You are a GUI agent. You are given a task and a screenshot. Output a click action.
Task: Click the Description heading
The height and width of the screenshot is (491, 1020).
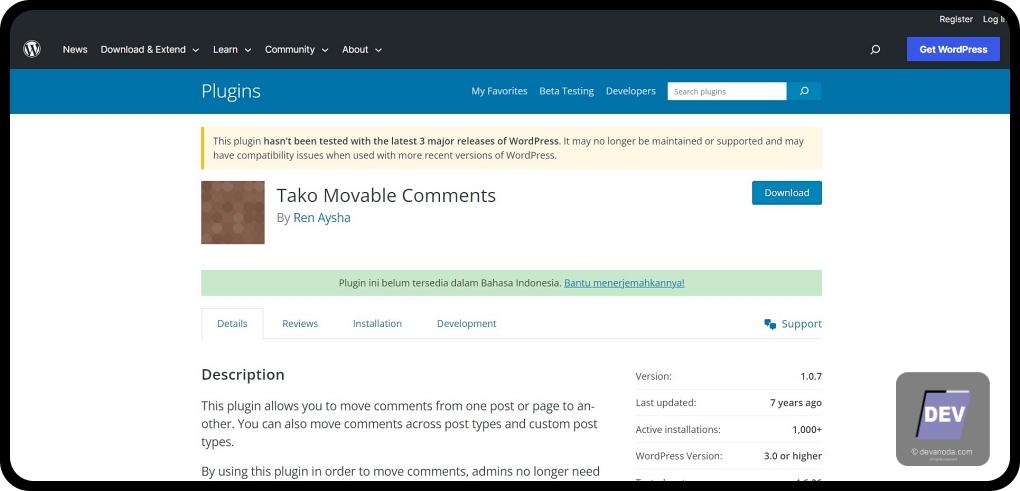click(x=243, y=375)
